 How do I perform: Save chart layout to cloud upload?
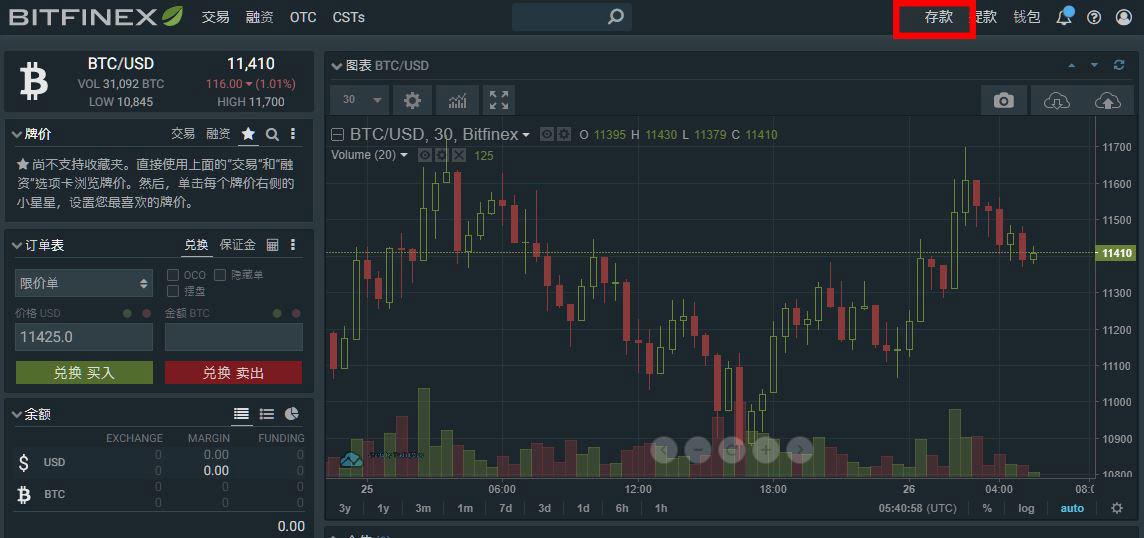click(x=1108, y=101)
